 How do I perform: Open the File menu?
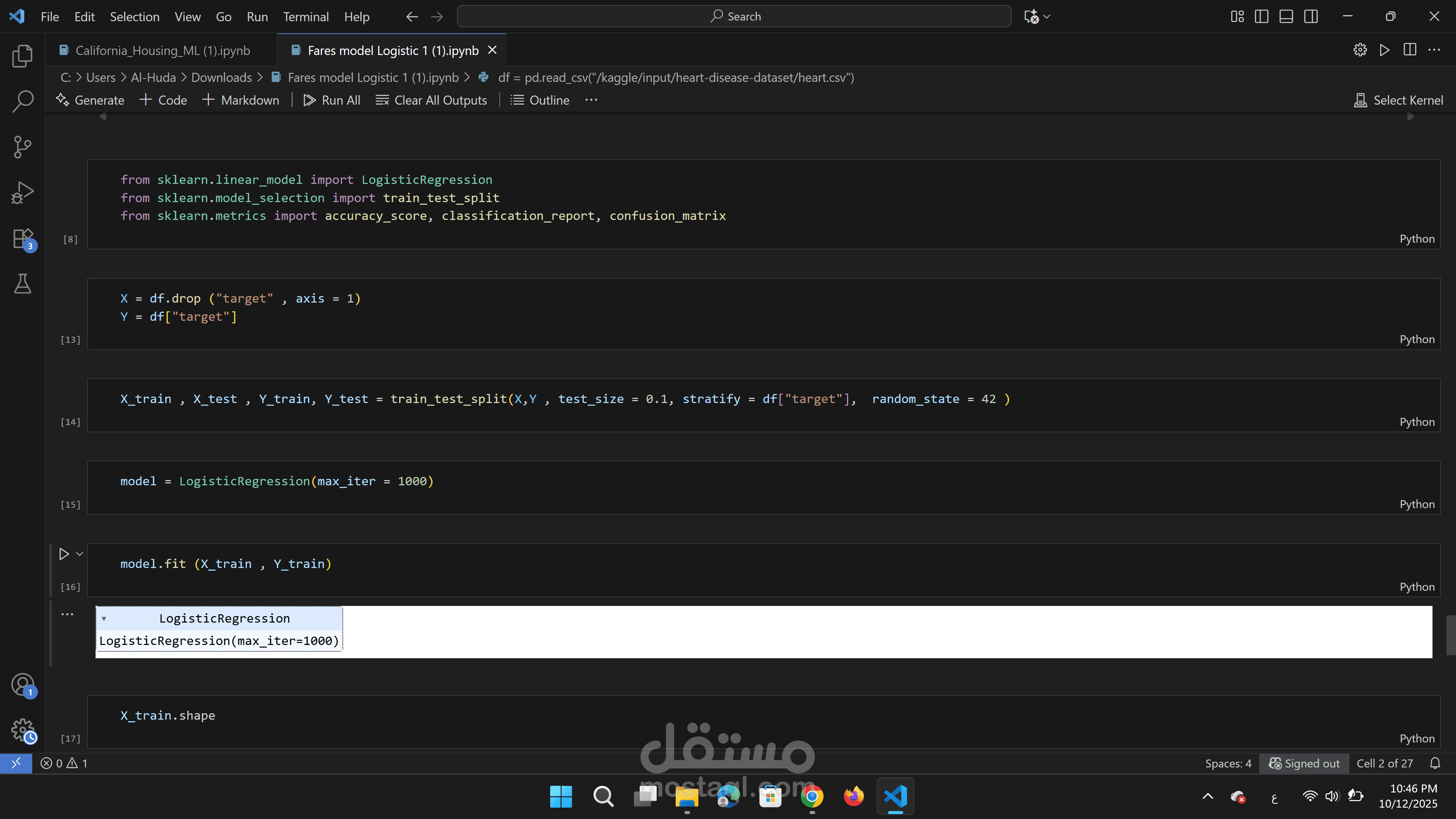click(x=50, y=17)
